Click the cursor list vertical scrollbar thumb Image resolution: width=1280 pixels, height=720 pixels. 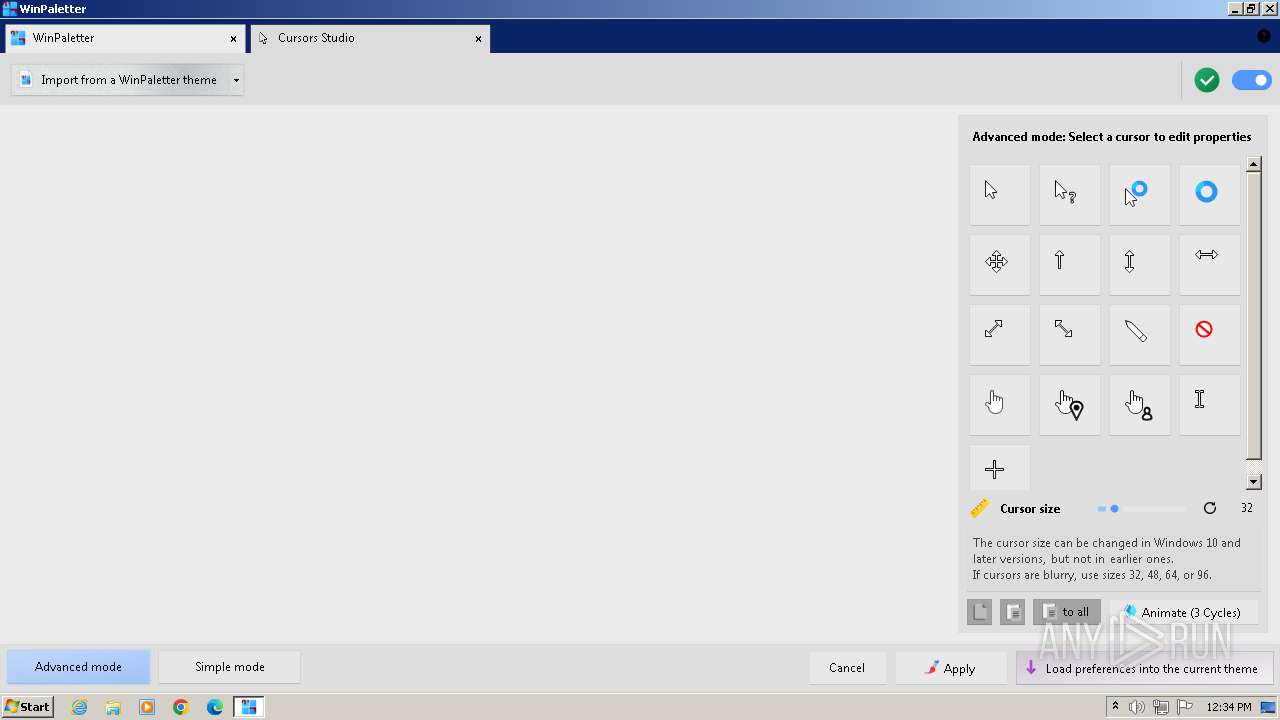pos(1254,315)
